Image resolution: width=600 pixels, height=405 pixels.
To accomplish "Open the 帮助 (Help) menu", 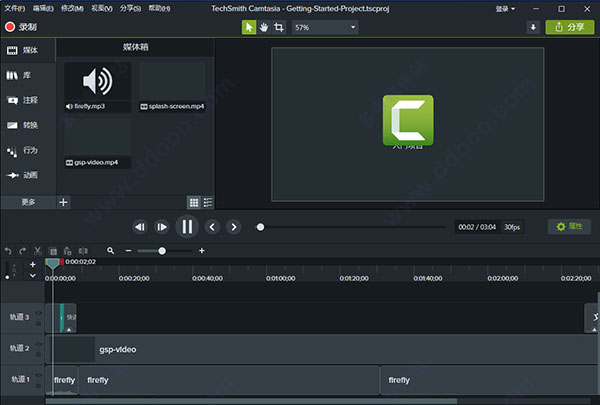I will pos(159,8).
